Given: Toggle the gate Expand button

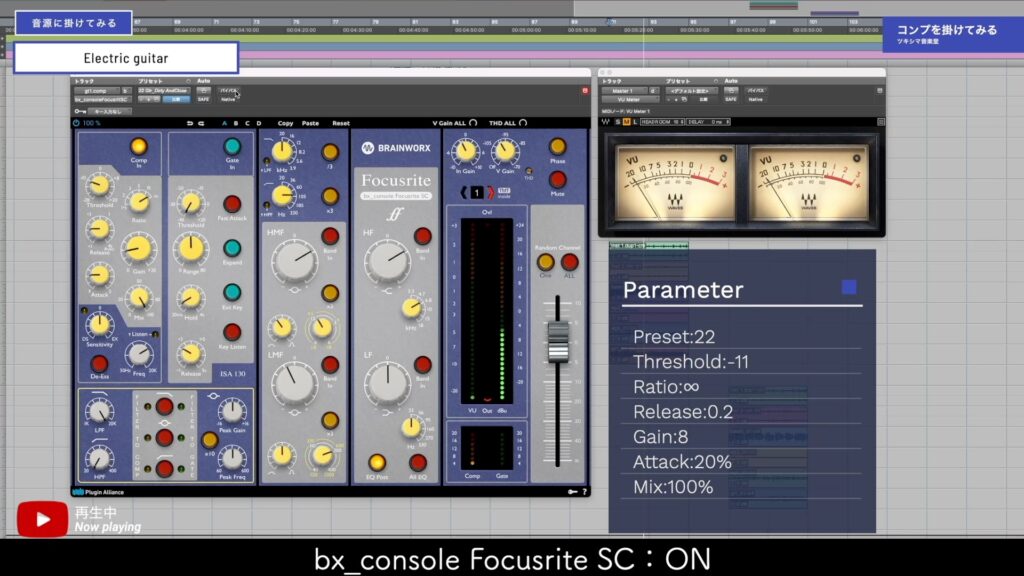Looking at the screenshot, I should [232, 248].
